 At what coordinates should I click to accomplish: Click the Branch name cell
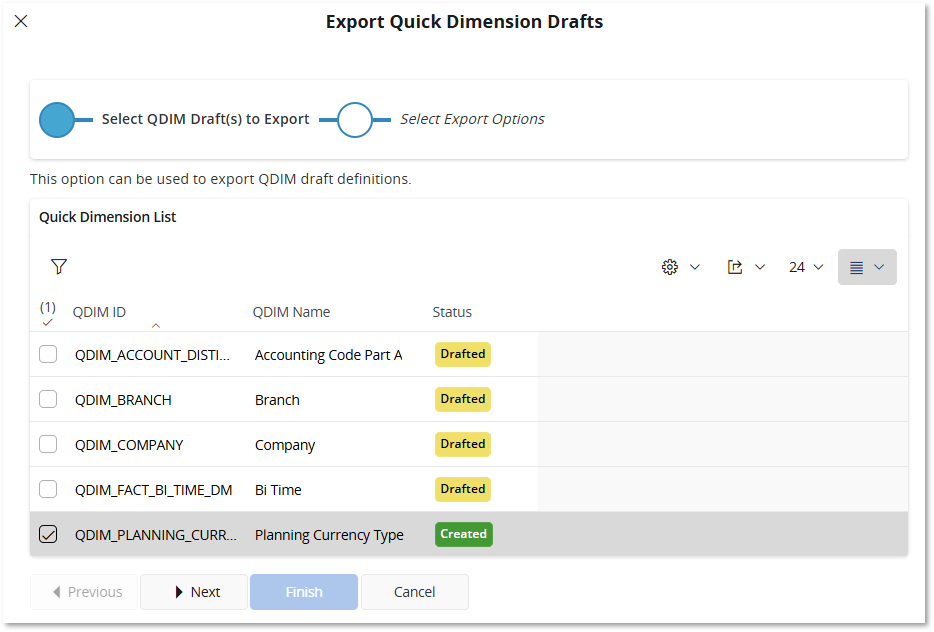(278, 400)
